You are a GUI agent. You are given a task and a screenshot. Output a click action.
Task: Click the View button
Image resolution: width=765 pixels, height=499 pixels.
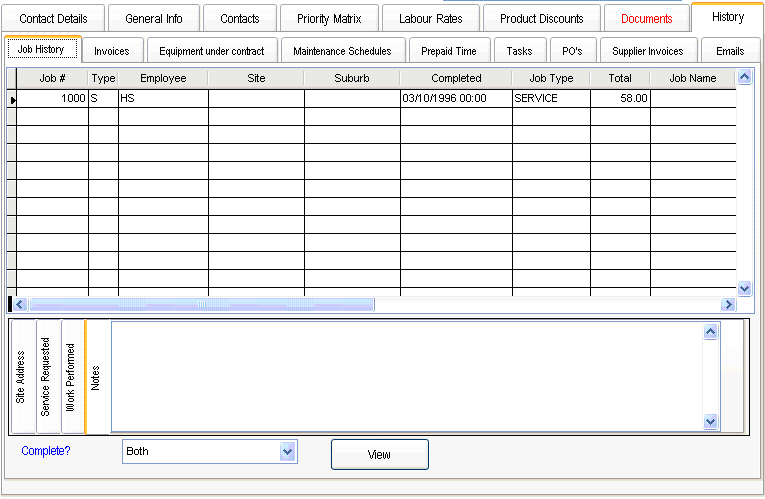pyautogui.click(x=379, y=454)
